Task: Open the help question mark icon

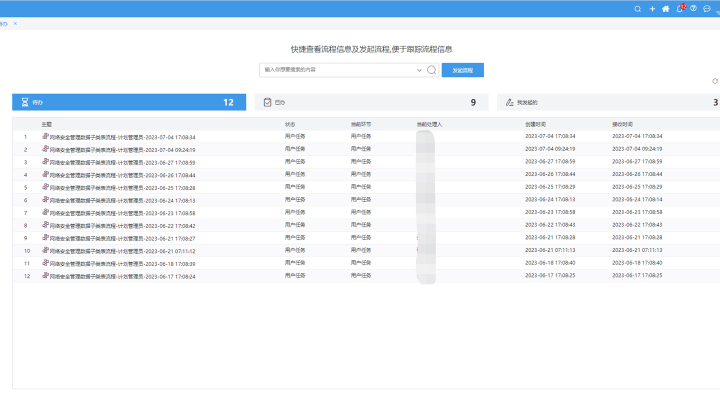Action: coord(693,8)
